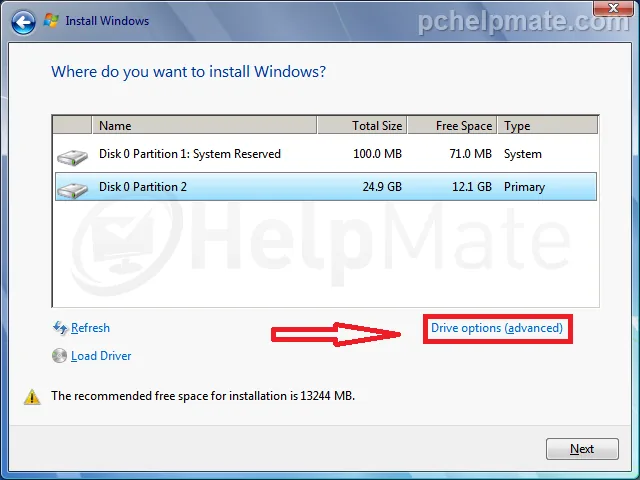The height and width of the screenshot is (480, 640).
Task: Click the Install Windows title text
Action: click(107, 21)
